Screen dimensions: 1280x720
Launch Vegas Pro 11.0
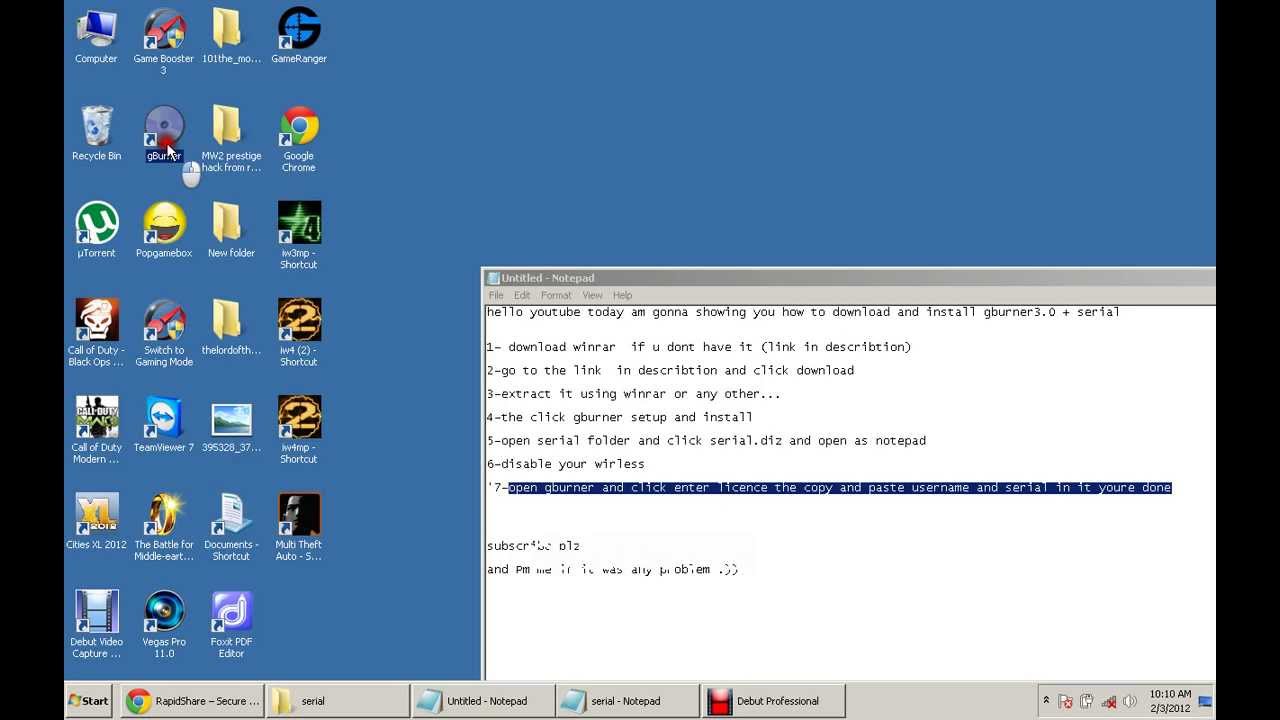[163, 612]
